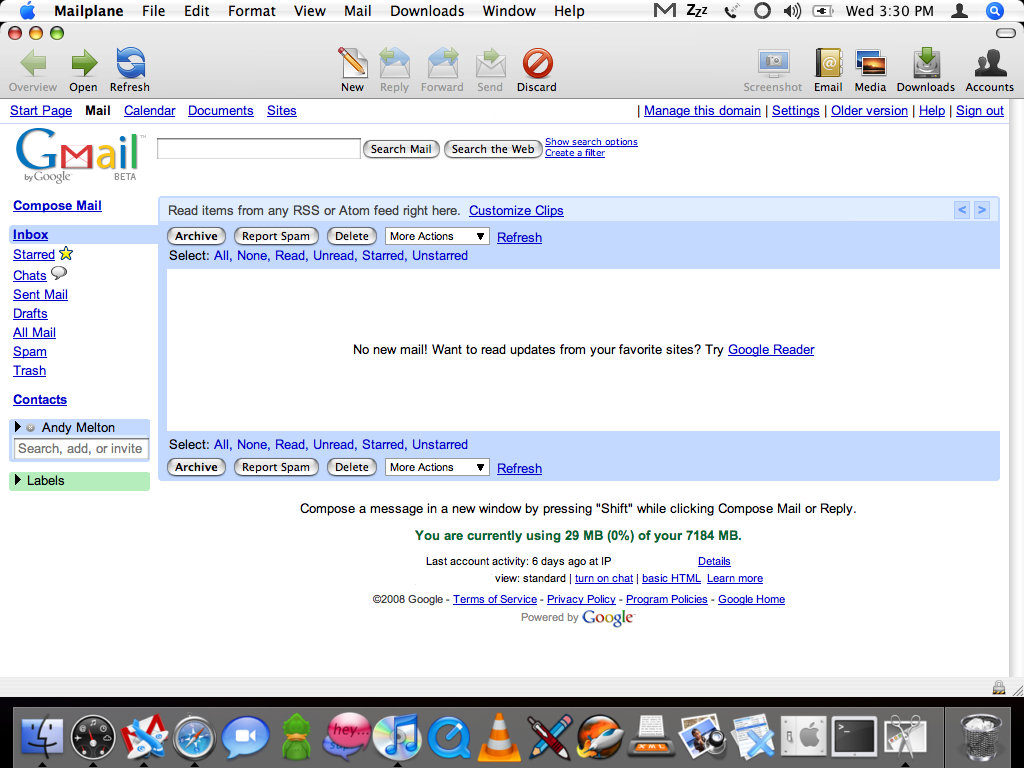
Task: Click the Archive button above the message list
Action: pos(196,236)
